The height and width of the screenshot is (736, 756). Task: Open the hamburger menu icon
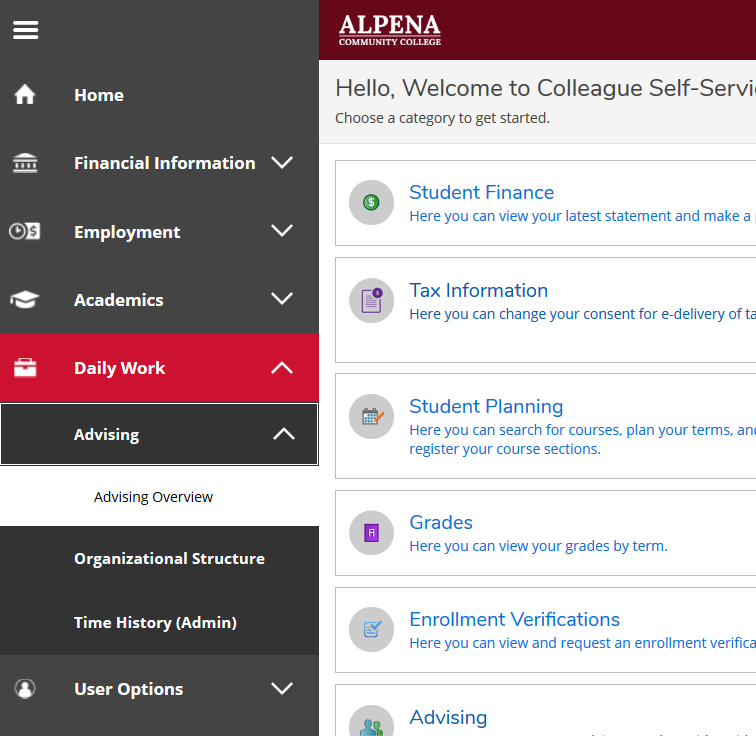(x=26, y=30)
